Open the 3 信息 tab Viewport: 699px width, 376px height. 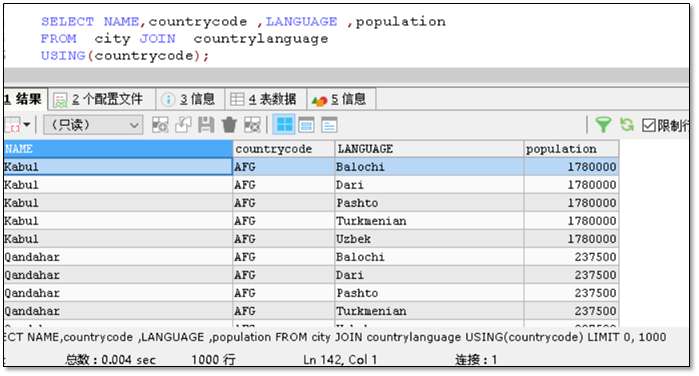[x=189, y=99]
